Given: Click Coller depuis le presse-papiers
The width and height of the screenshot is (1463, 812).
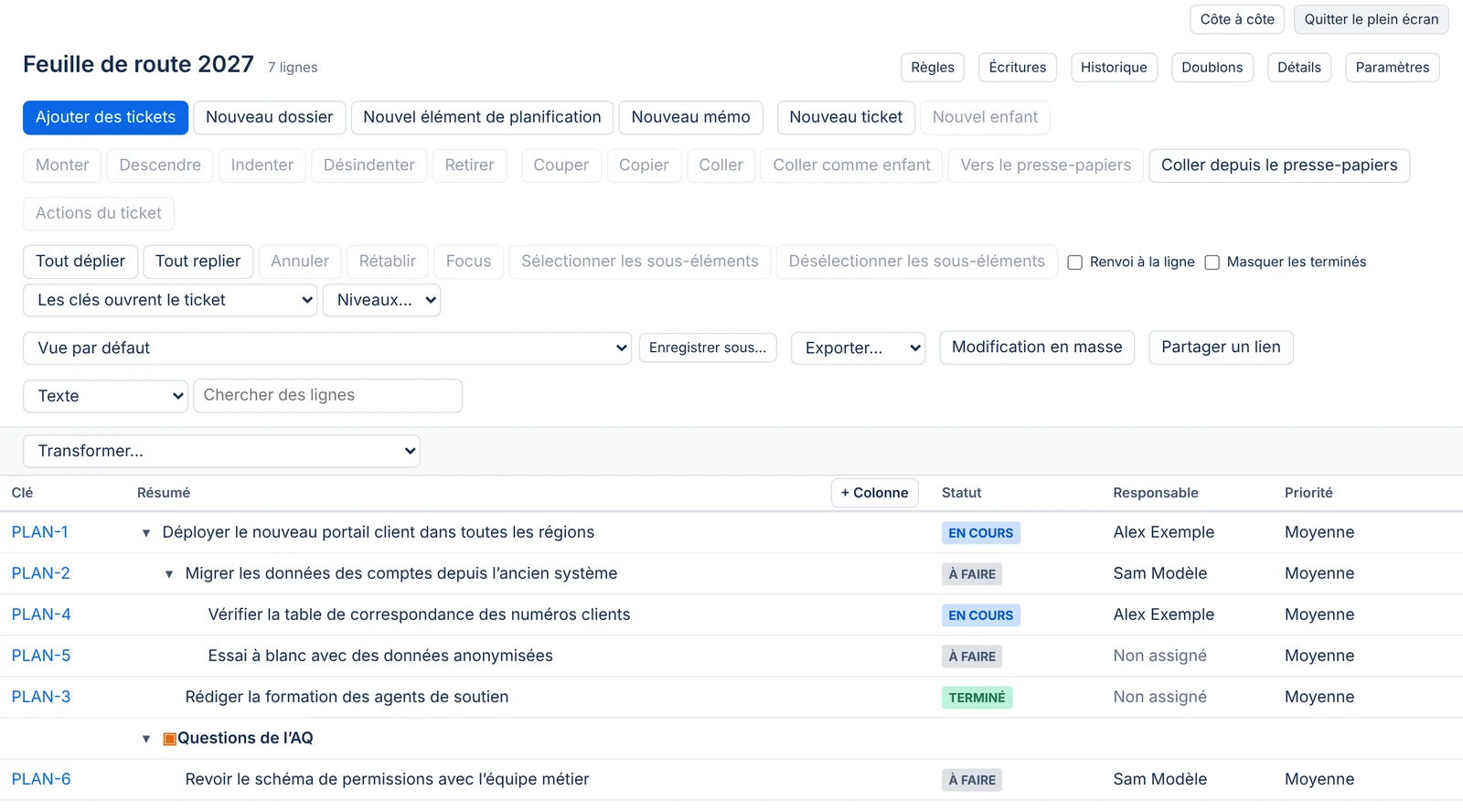Looking at the screenshot, I should (1279, 166).
